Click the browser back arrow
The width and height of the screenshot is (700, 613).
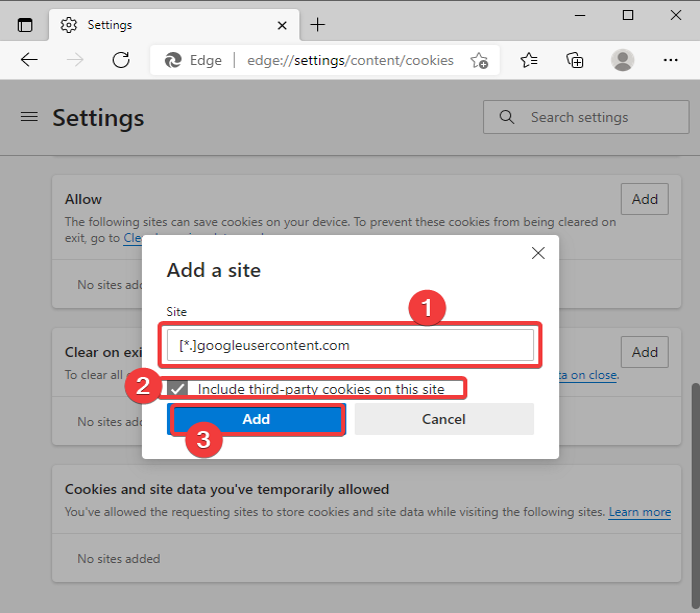(x=29, y=60)
